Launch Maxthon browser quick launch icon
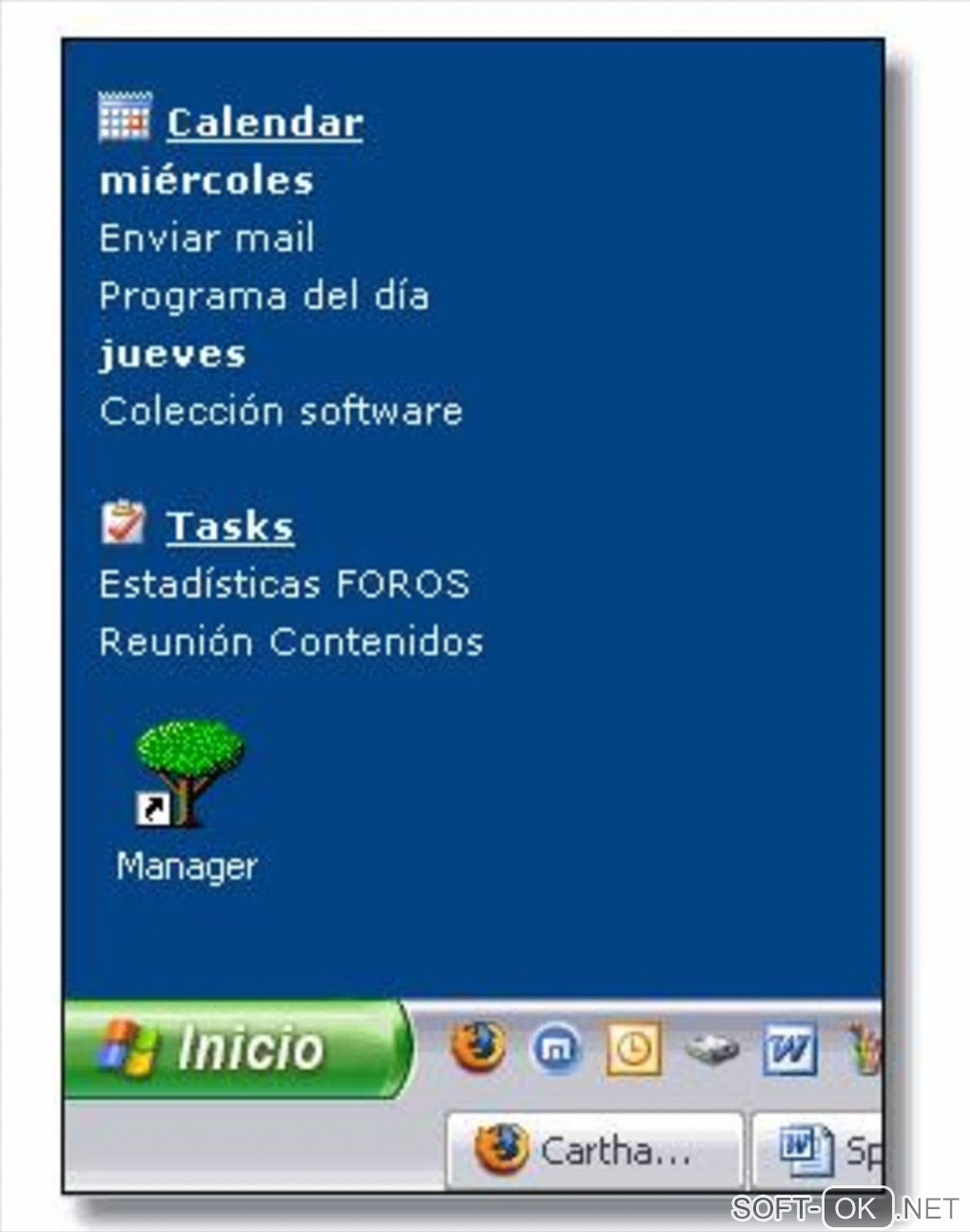This screenshot has width=970, height=1232. 555,1050
